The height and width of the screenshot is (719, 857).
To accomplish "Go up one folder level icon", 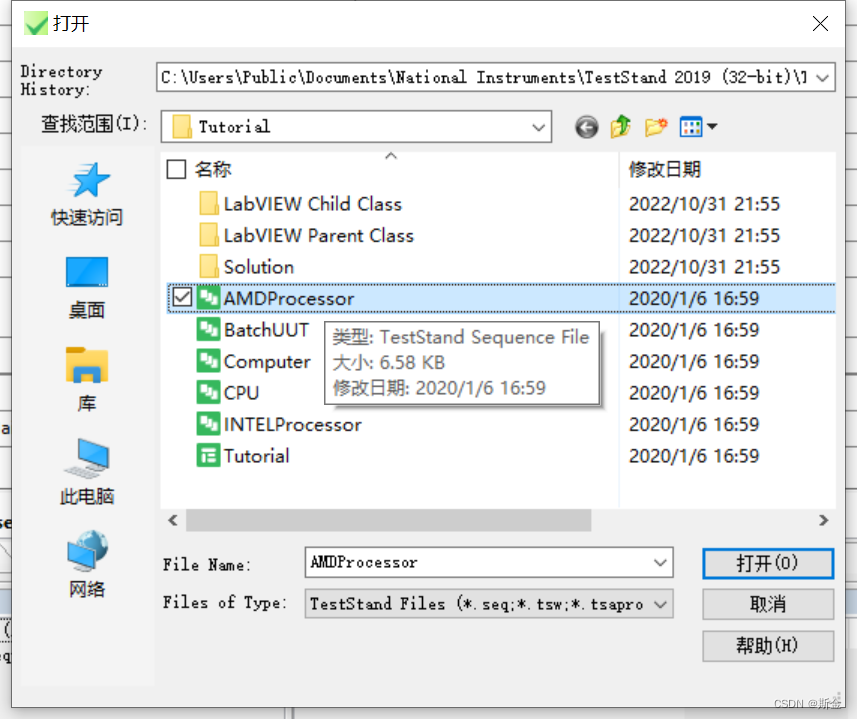I will tap(621, 127).
